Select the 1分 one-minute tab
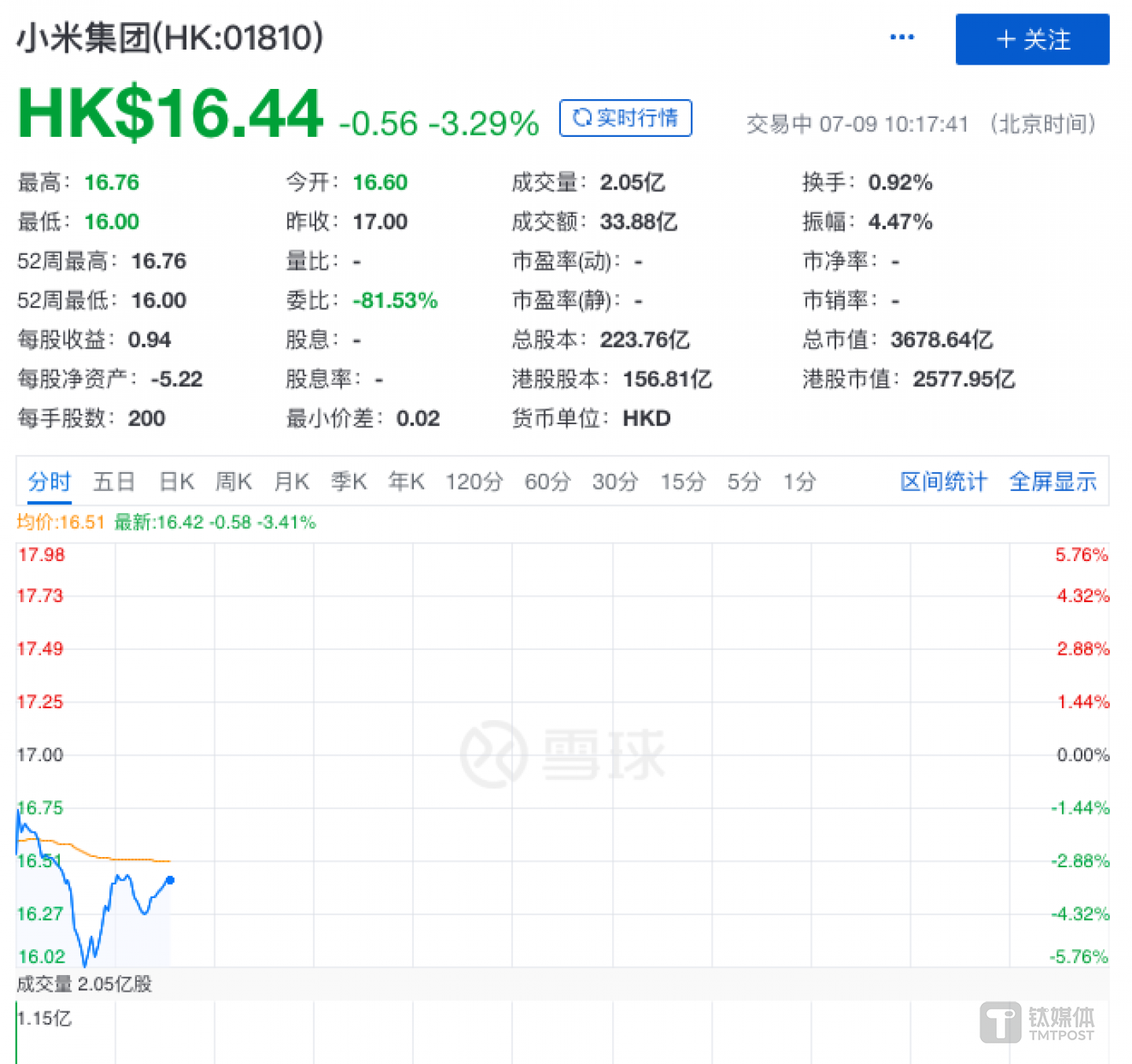The width and height of the screenshot is (1132, 1064). 798,482
